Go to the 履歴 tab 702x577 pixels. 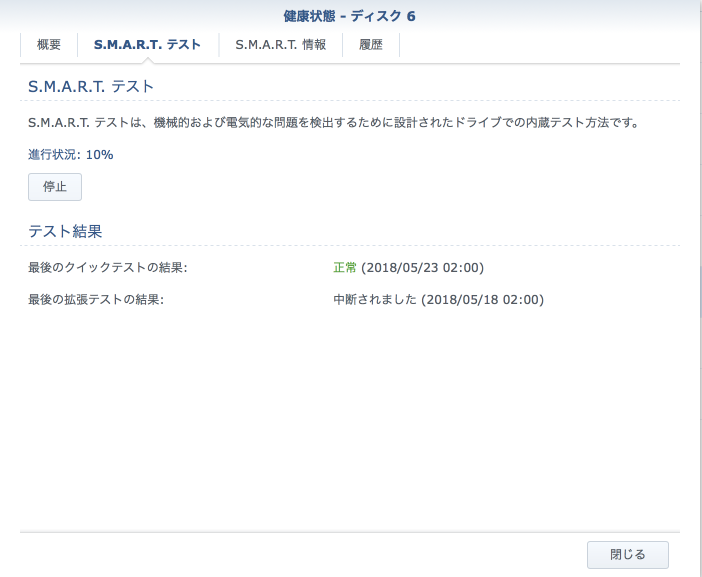[x=370, y=45]
